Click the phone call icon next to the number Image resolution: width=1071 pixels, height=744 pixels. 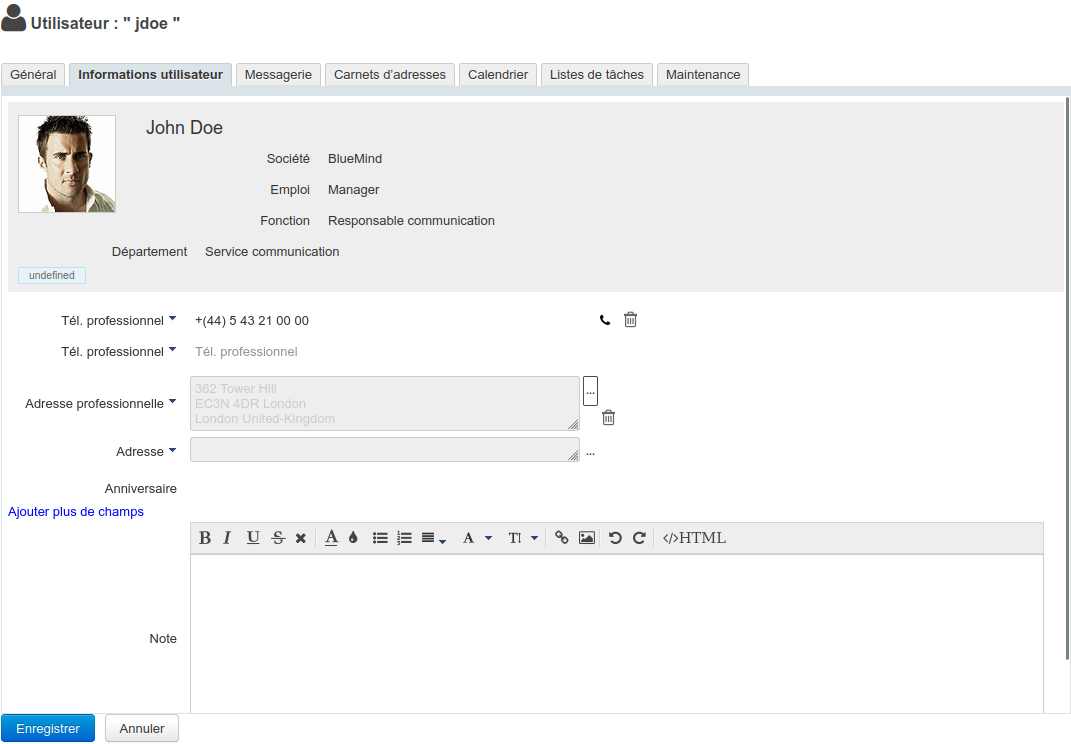[x=605, y=321]
